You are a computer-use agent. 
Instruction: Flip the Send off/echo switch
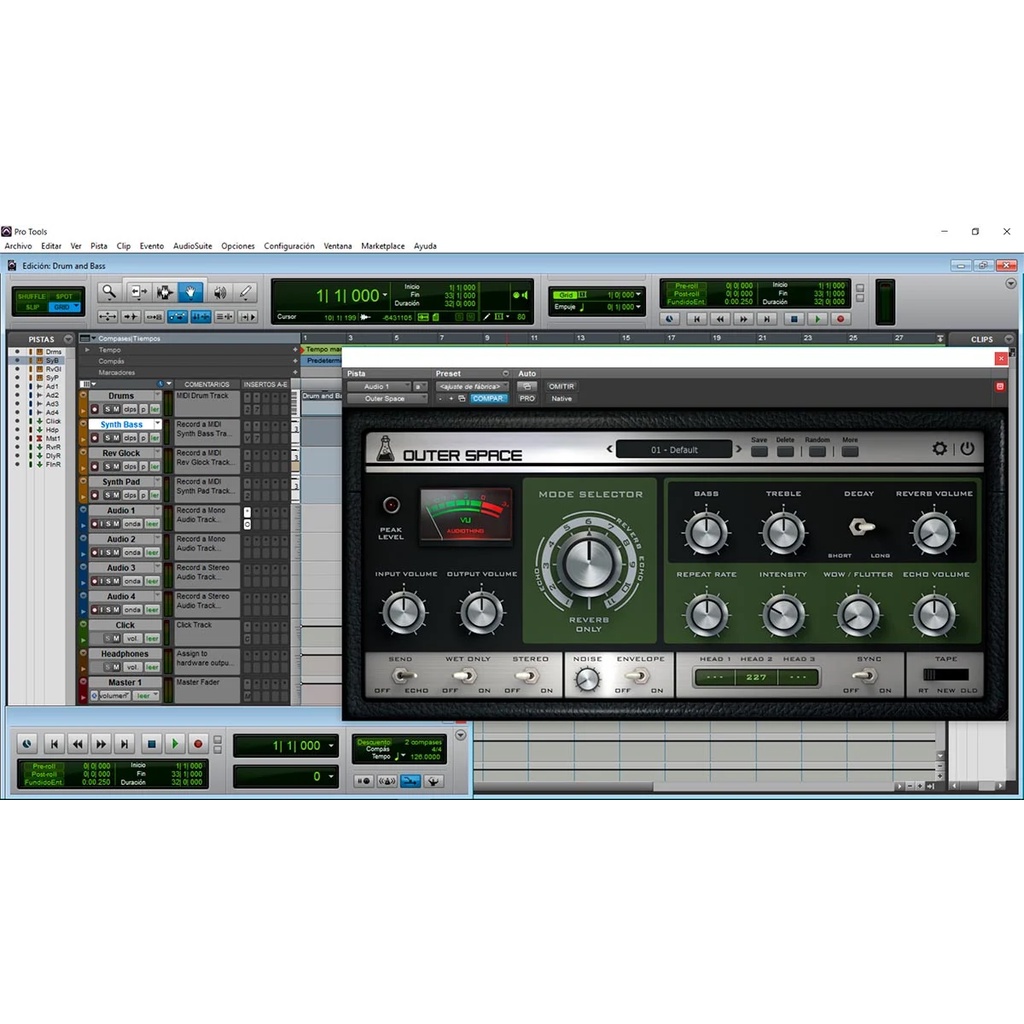401,675
